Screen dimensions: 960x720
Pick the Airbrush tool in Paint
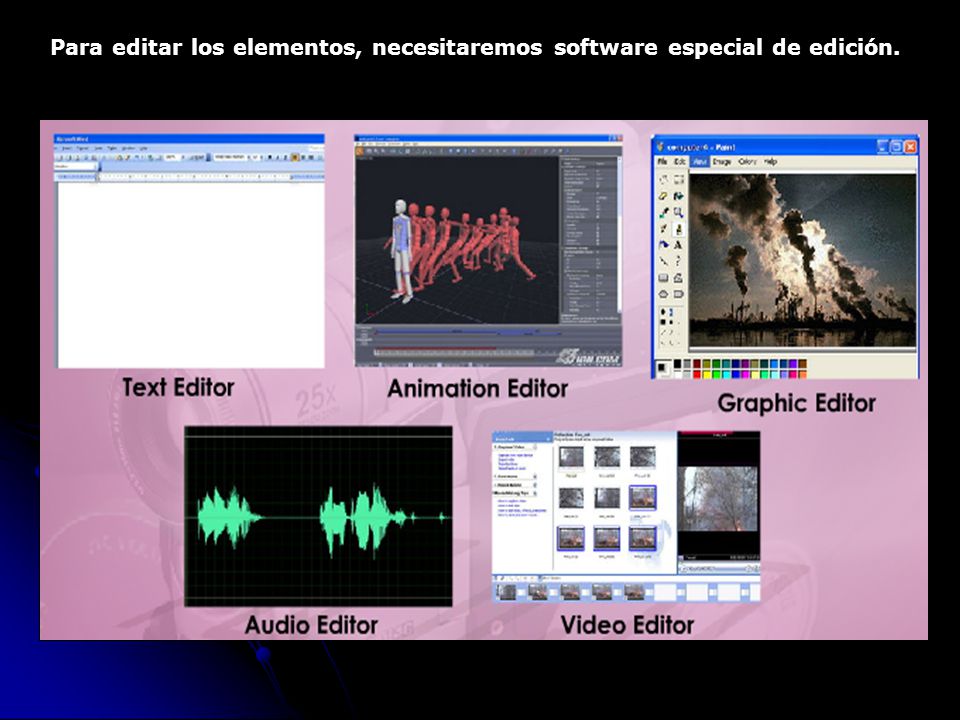pyautogui.click(x=663, y=245)
